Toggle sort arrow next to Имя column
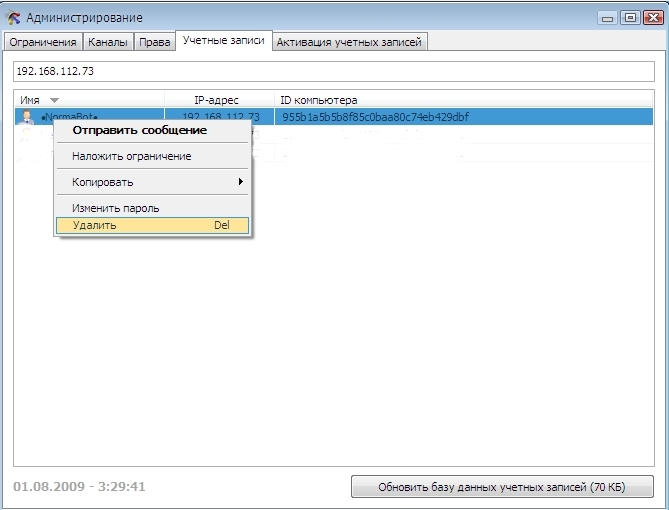The image size is (669, 510). coord(54,100)
